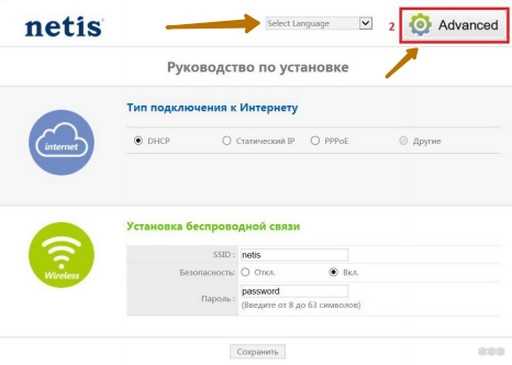The image size is (512, 365).
Task: Click the Безопасность label
Action: (207, 273)
